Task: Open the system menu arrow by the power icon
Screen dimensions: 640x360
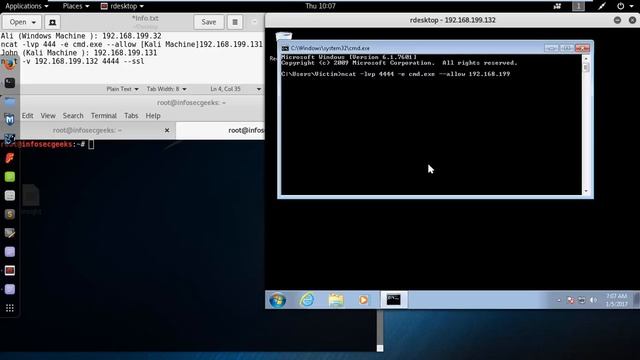Action: [631, 6]
